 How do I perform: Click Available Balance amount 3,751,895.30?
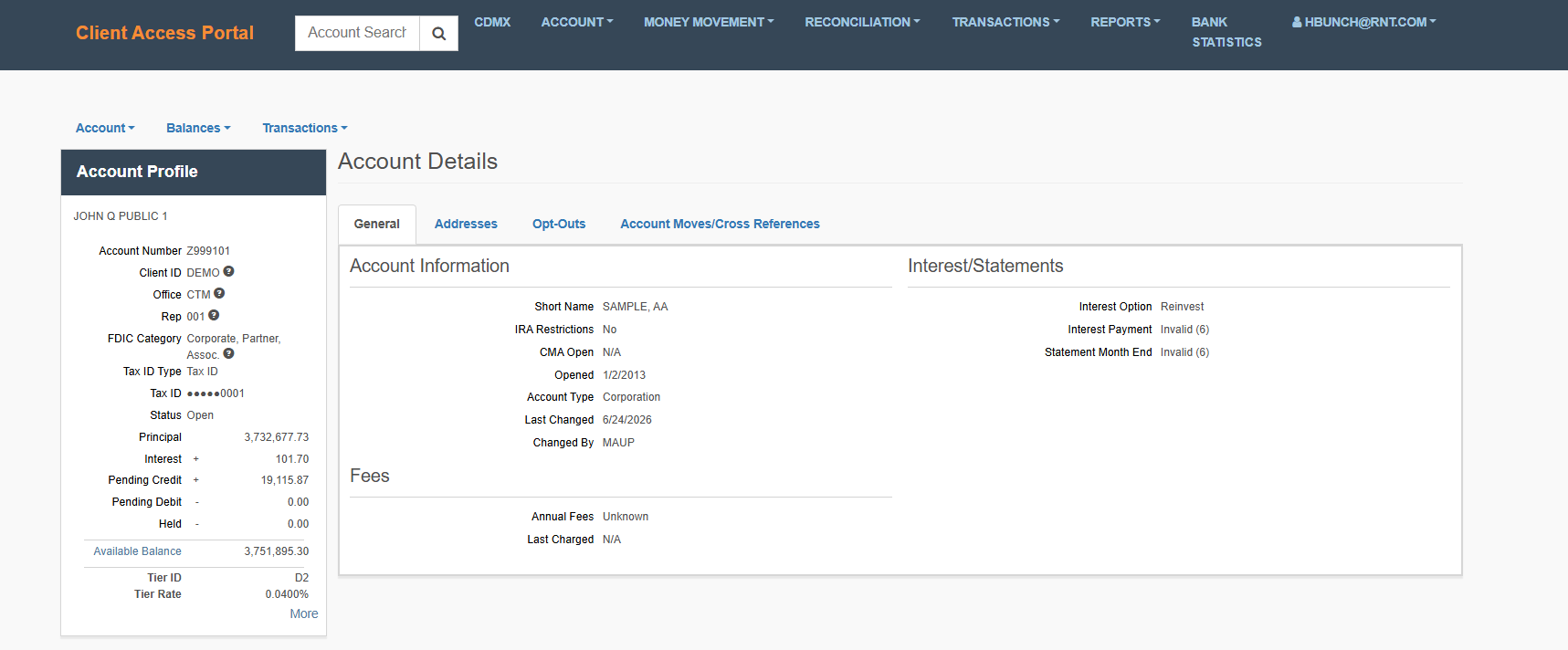click(277, 551)
